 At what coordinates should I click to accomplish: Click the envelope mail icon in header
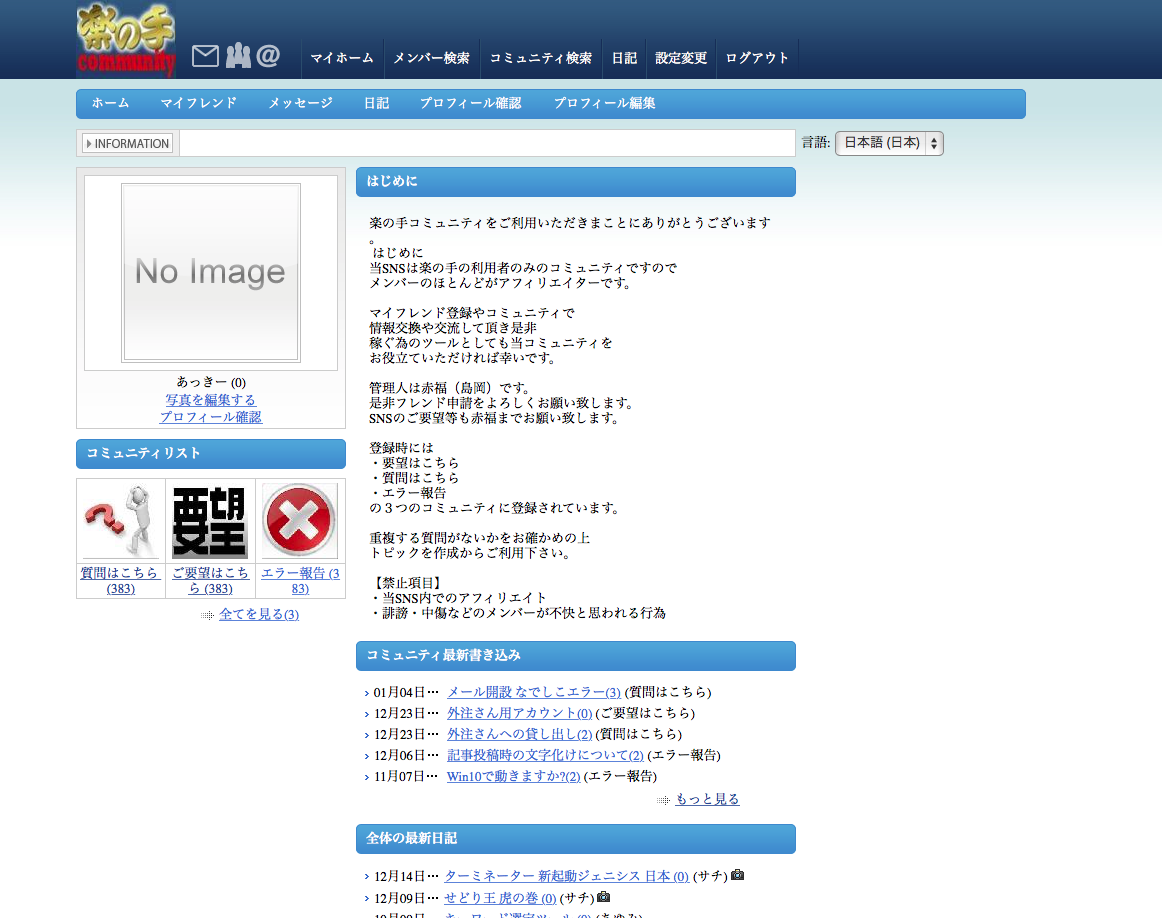point(205,56)
